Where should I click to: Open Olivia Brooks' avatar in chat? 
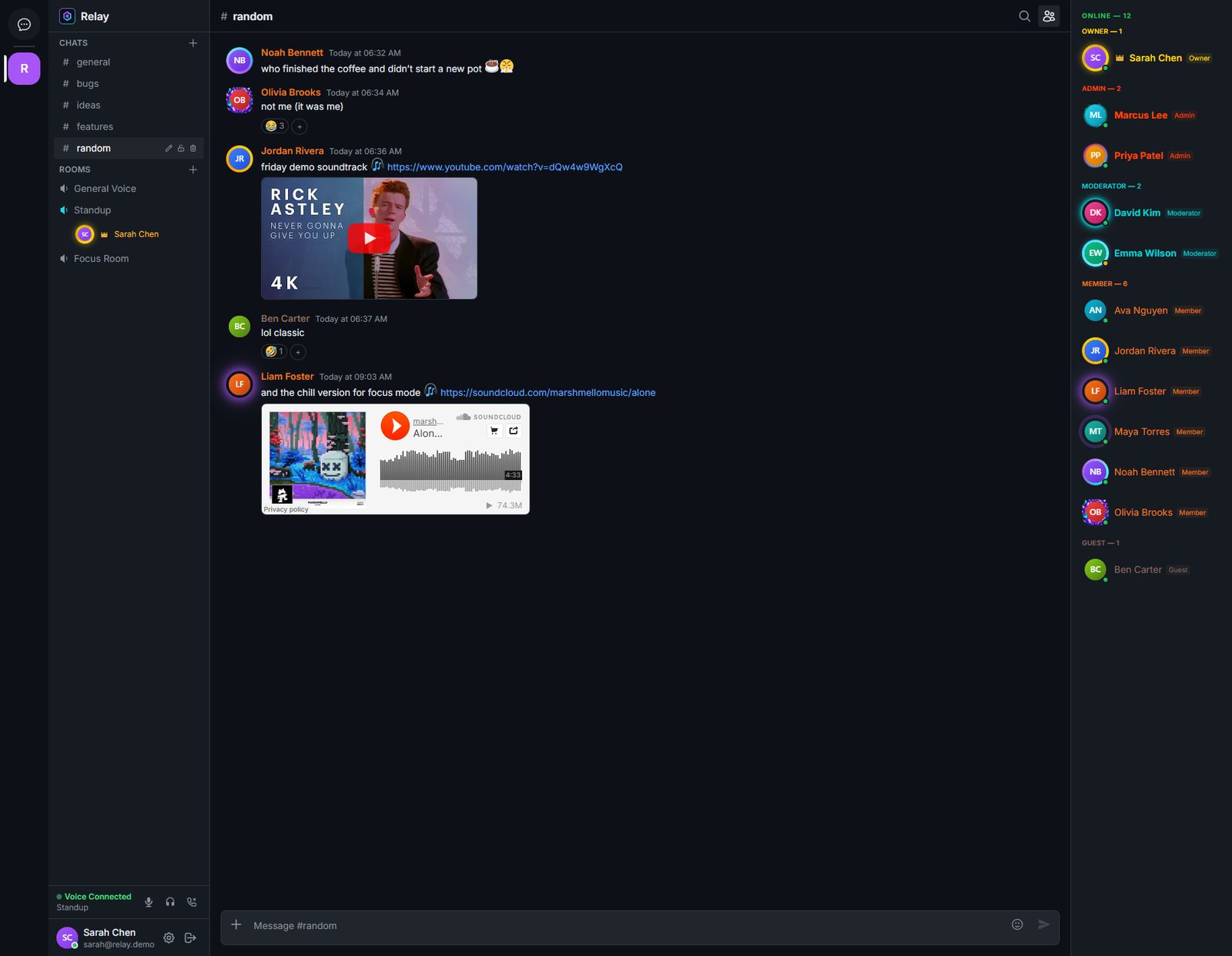(239, 99)
